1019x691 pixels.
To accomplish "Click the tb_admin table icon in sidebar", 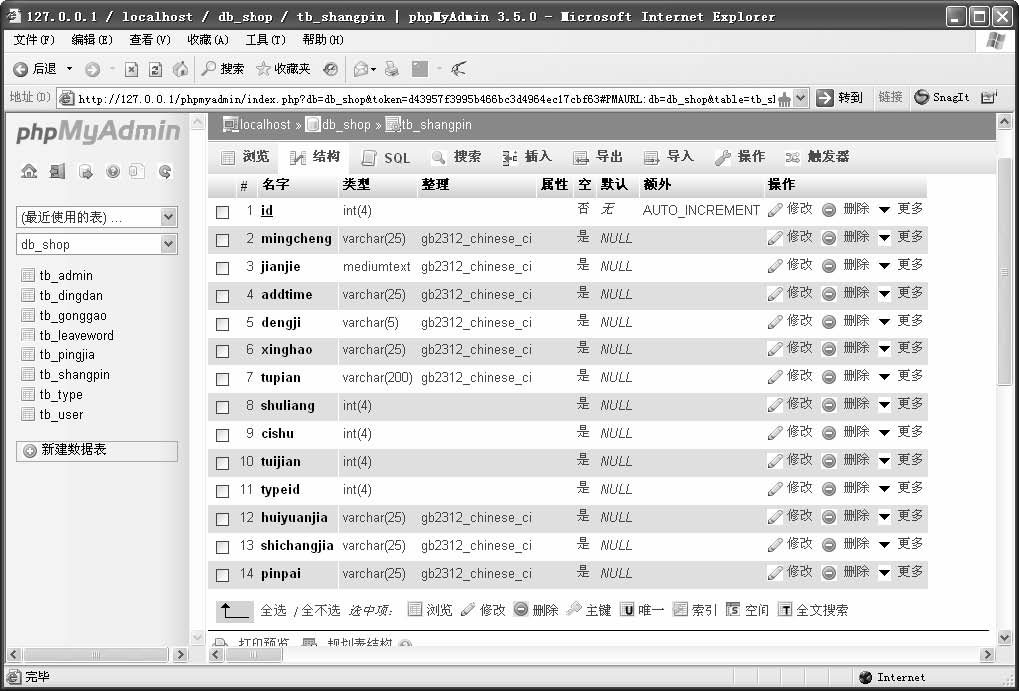I will coord(28,275).
